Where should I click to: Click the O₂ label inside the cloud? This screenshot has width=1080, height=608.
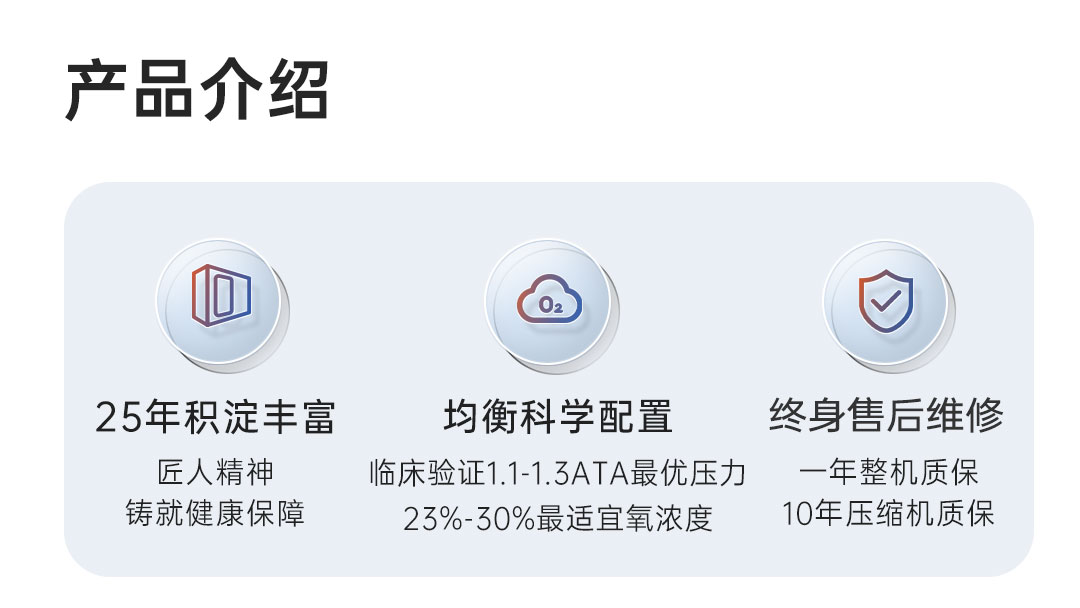pyautogui.click(x=549, y=304)
